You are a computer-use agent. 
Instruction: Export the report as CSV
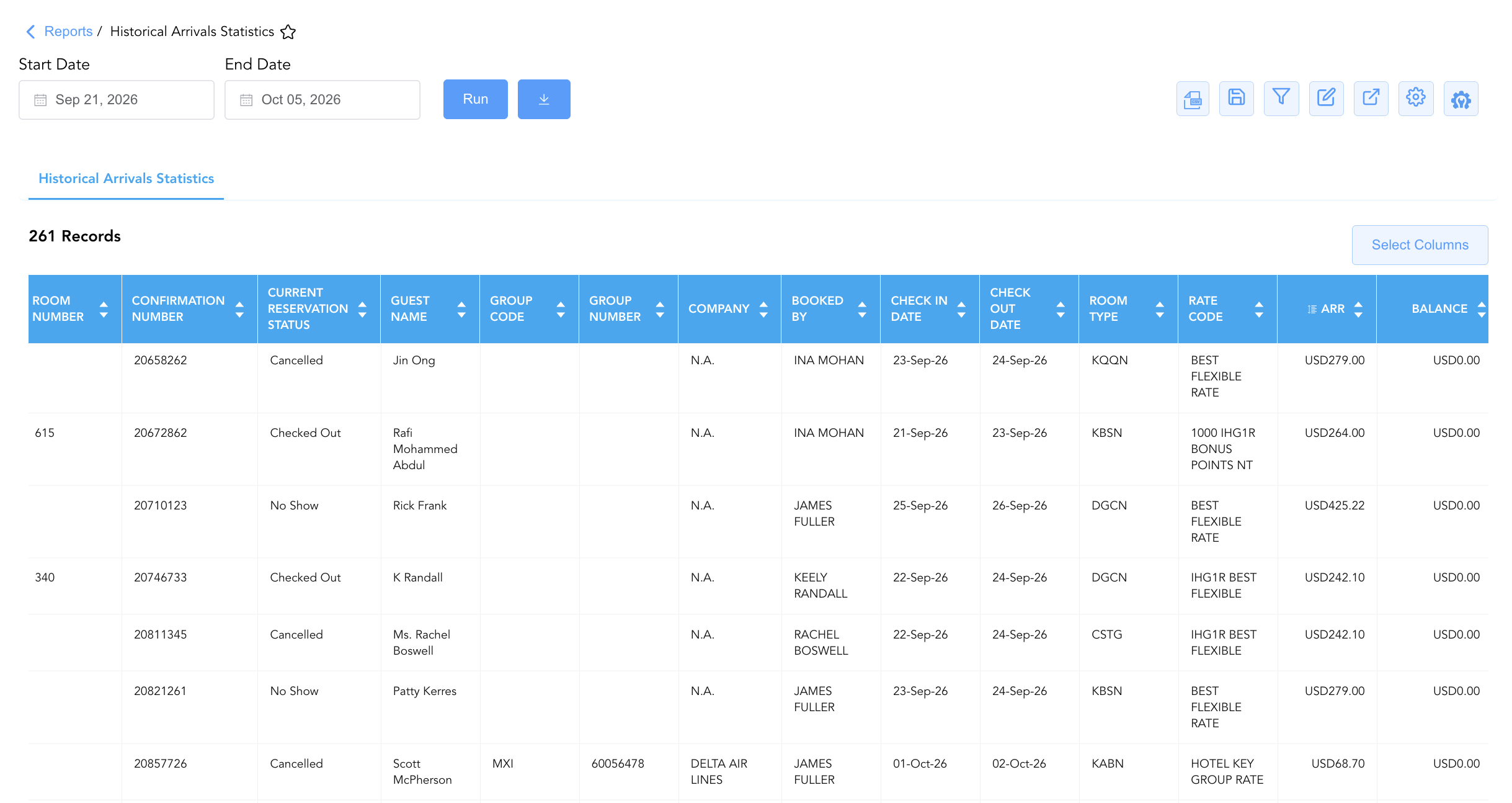tap(1192, 99)
